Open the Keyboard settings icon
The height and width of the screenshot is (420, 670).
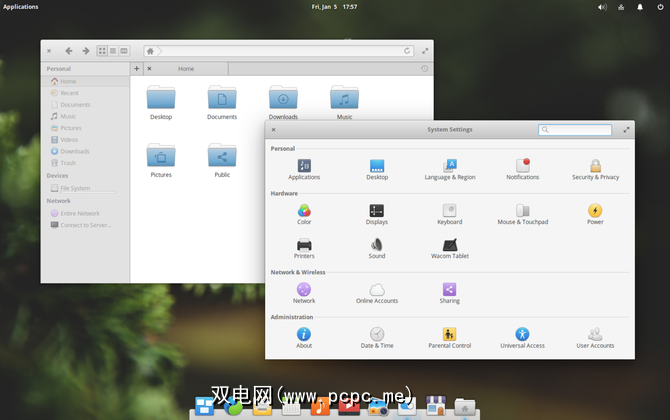pyautogui.click(x=450, y=212)
